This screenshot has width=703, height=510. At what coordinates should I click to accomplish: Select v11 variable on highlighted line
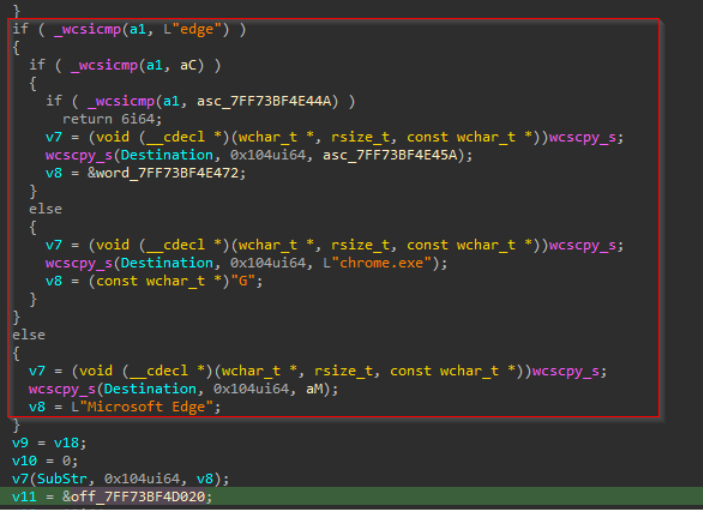point(24,497)
